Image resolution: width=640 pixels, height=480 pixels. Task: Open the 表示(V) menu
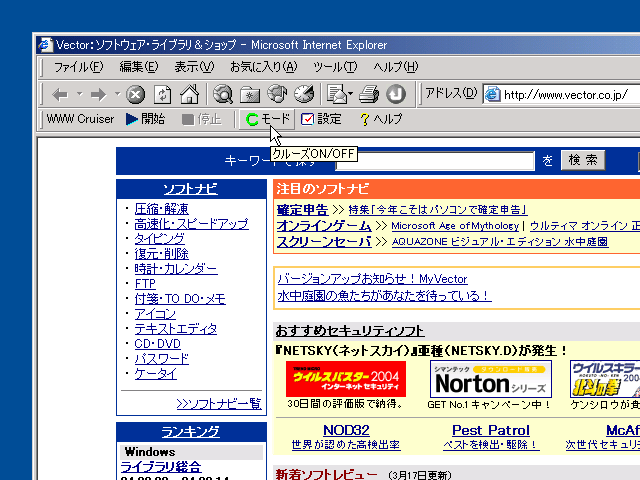194,67
